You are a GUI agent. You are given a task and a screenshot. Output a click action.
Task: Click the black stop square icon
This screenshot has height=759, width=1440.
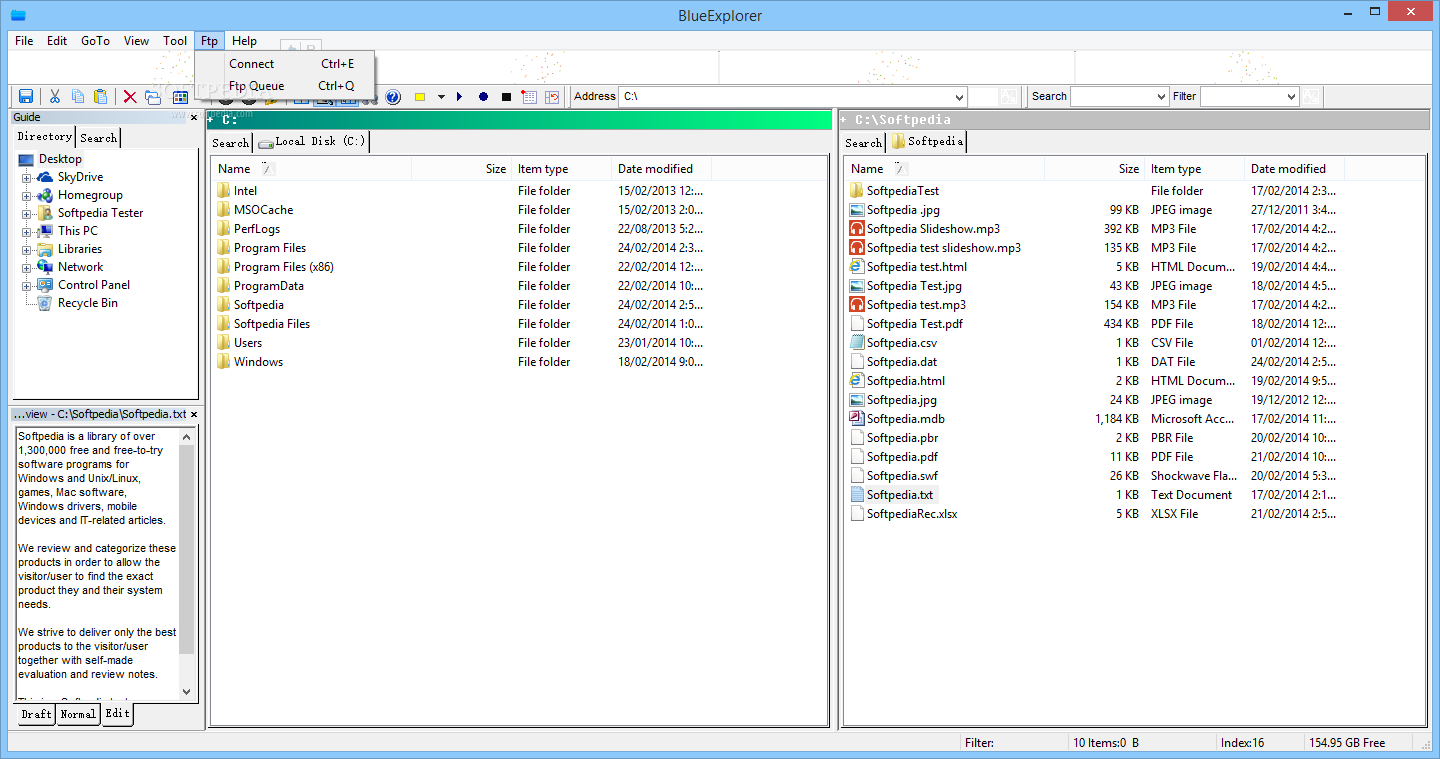click(x=506, y=97)
